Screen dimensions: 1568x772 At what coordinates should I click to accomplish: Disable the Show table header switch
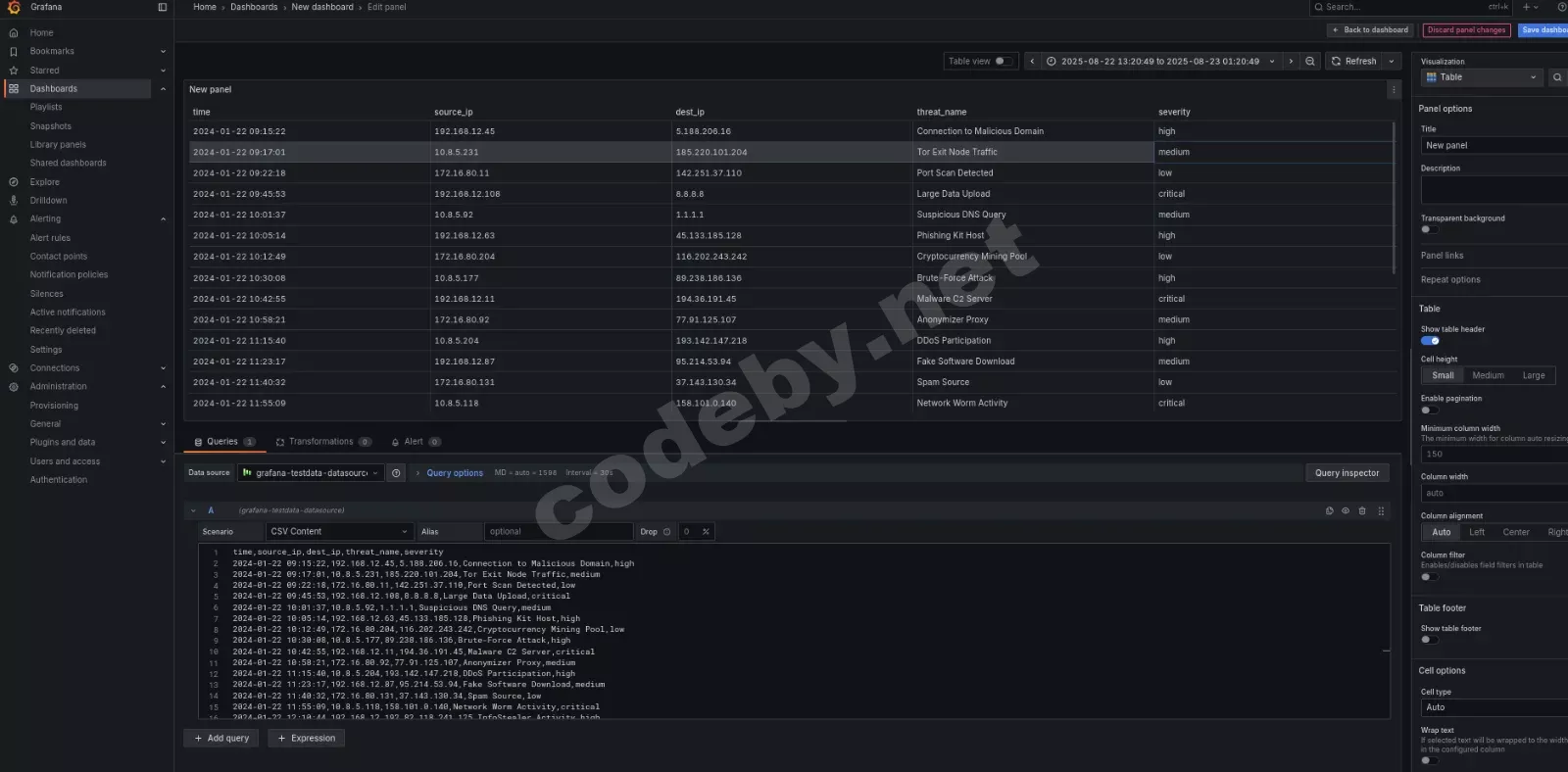coord(1430,341)
